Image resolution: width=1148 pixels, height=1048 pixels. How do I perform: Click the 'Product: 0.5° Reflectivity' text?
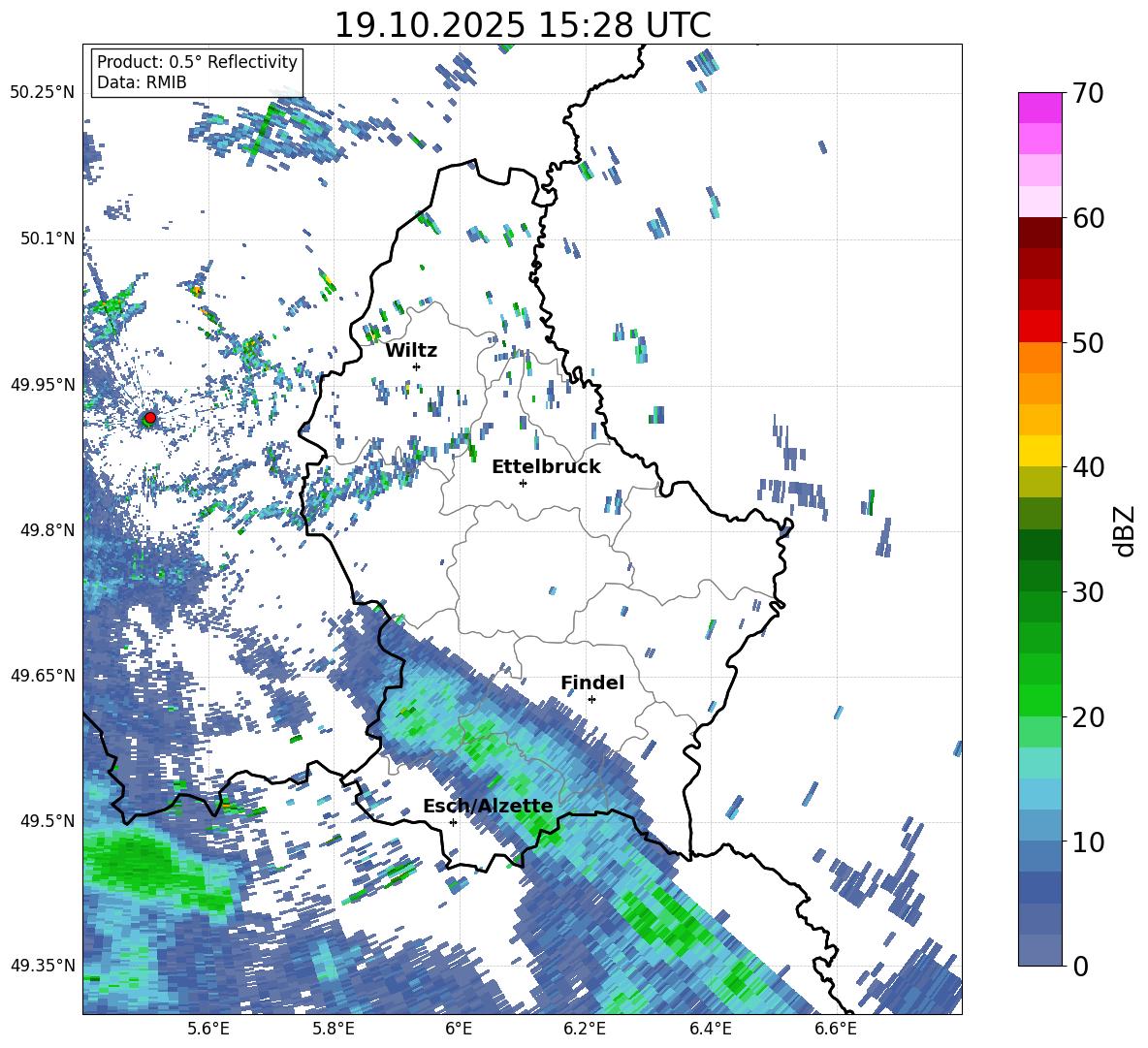pos(197,62)
